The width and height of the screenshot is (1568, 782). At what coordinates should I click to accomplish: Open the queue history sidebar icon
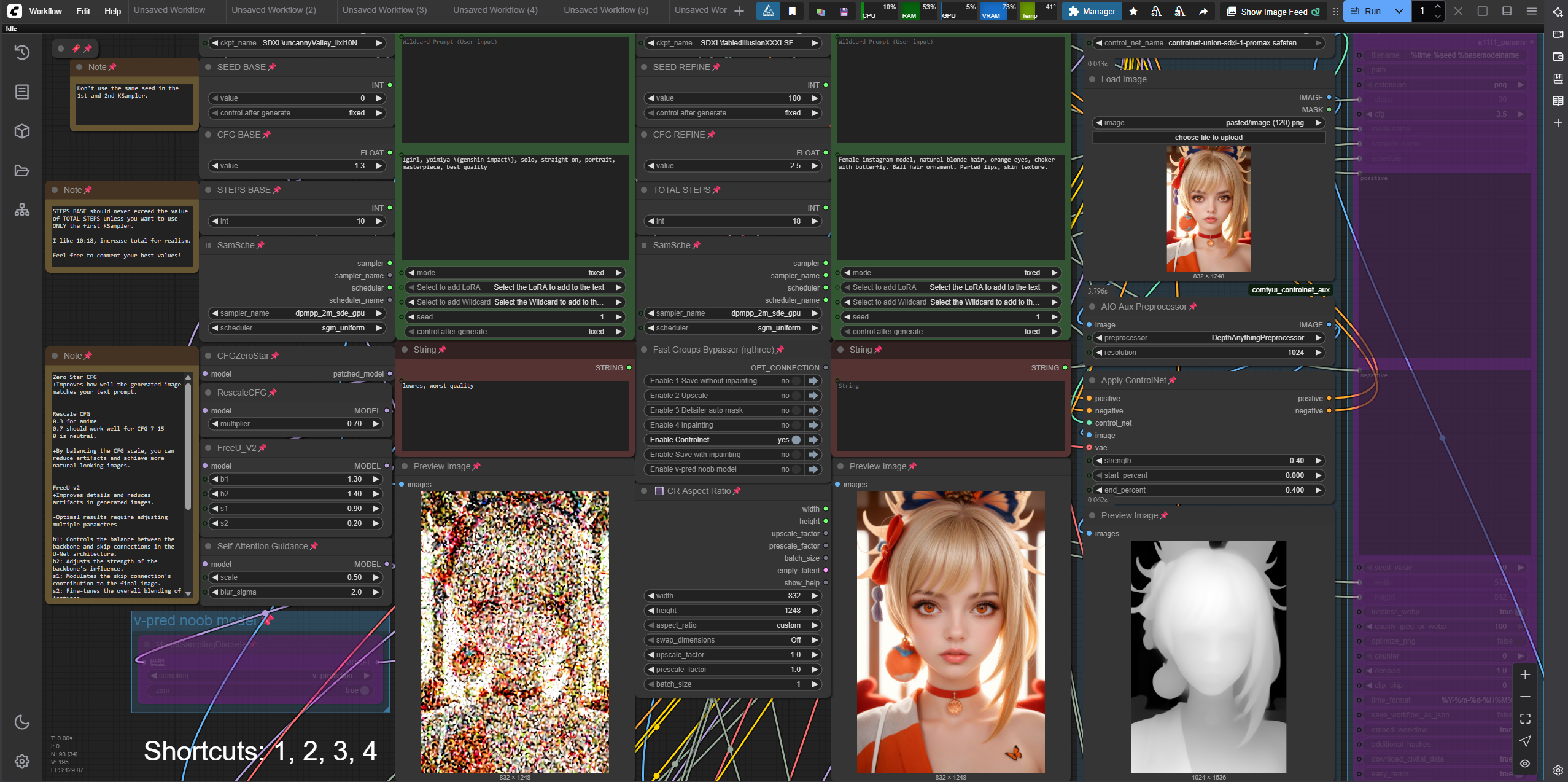[22, 53]
